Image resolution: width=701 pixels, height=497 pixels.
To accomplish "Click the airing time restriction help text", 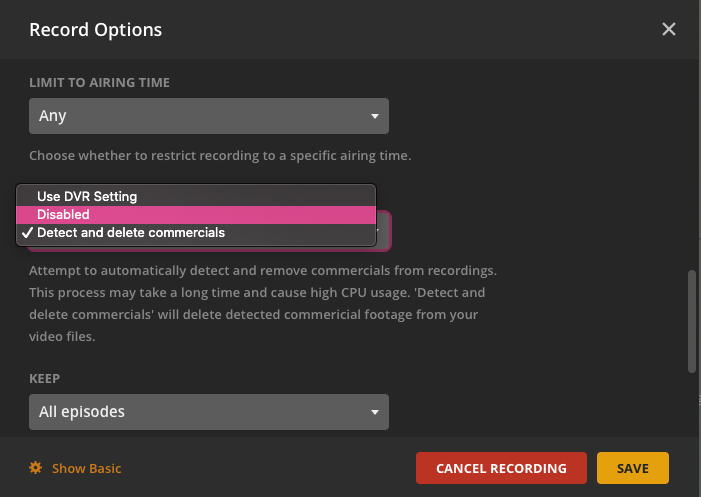I will click(220, 156).
